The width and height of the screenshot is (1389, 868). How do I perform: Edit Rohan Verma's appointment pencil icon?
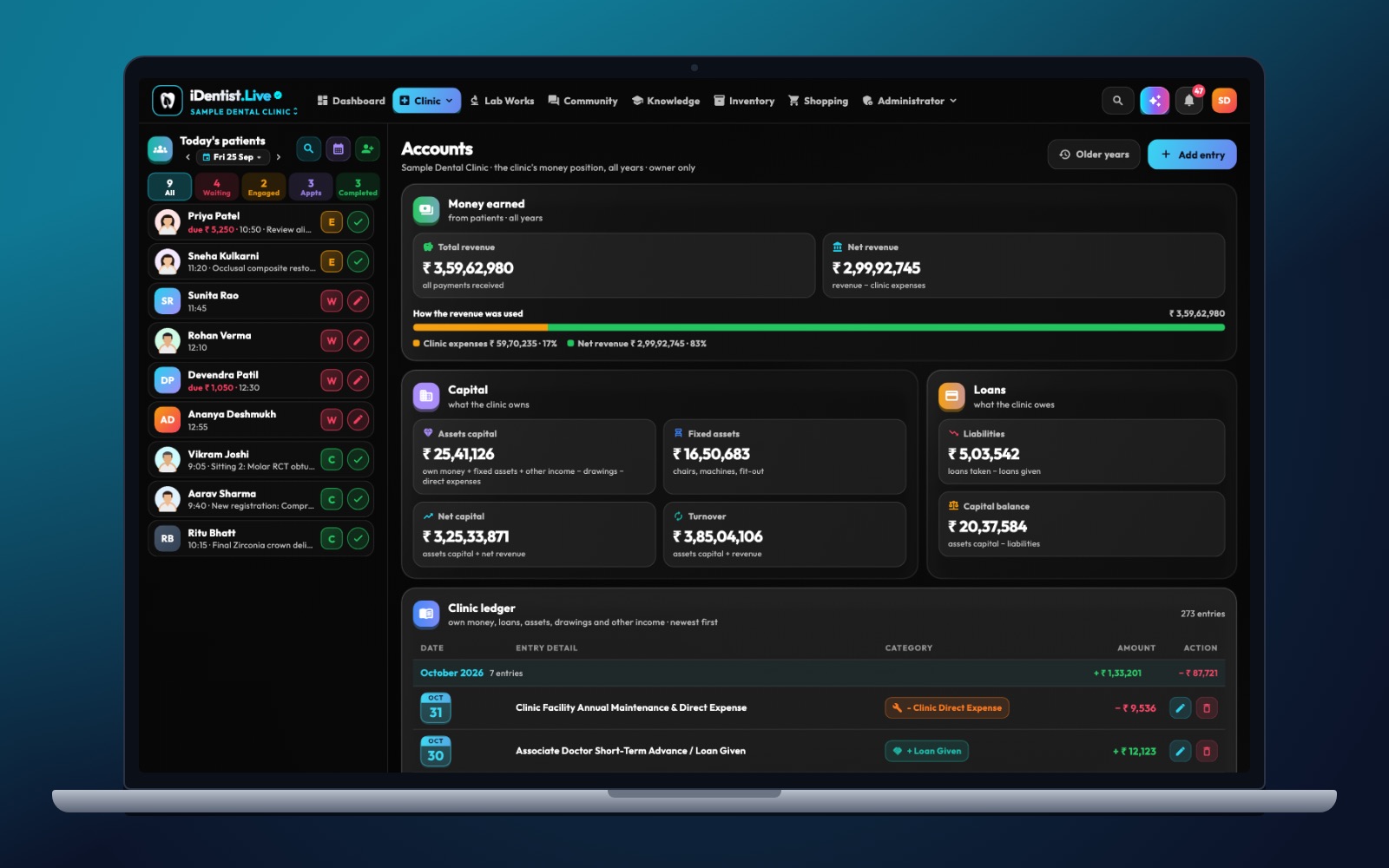point(358,341)
